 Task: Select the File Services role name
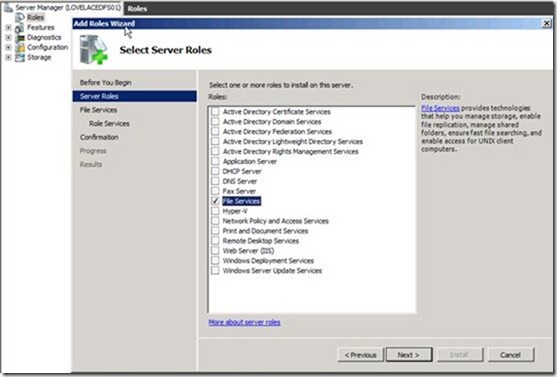click(x=241, y=201)
